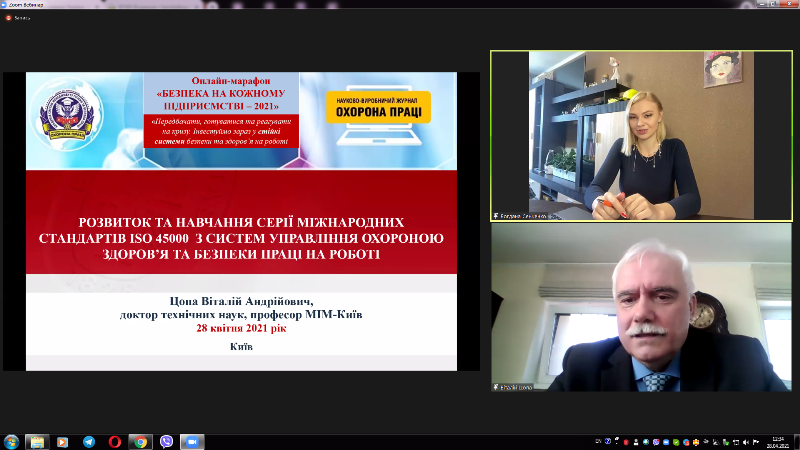The image size is (800, 450).
Task: Select the blonde woman's video tile
Action: click(x=641, y=135)
